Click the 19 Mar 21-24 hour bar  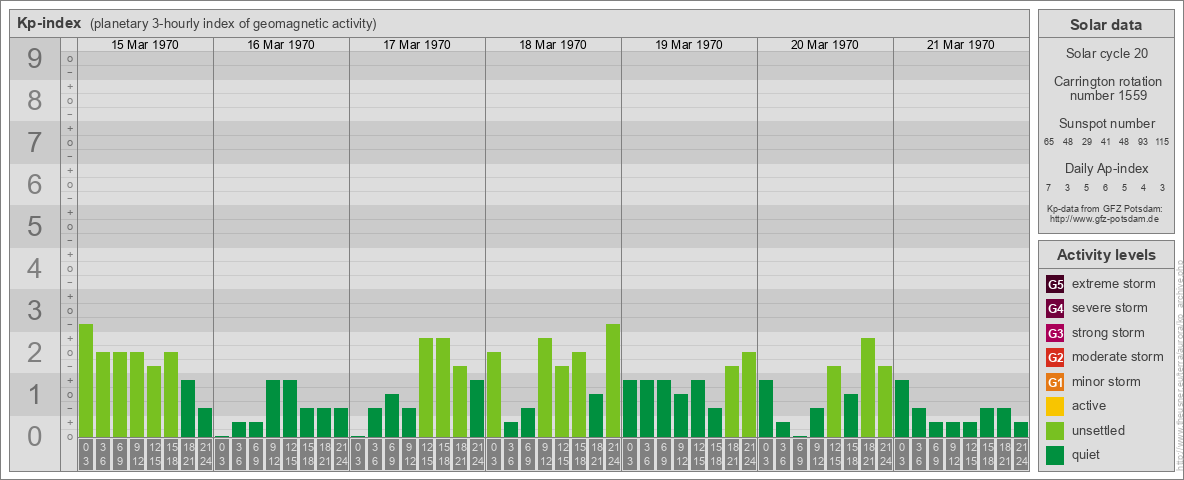point(749,395)
